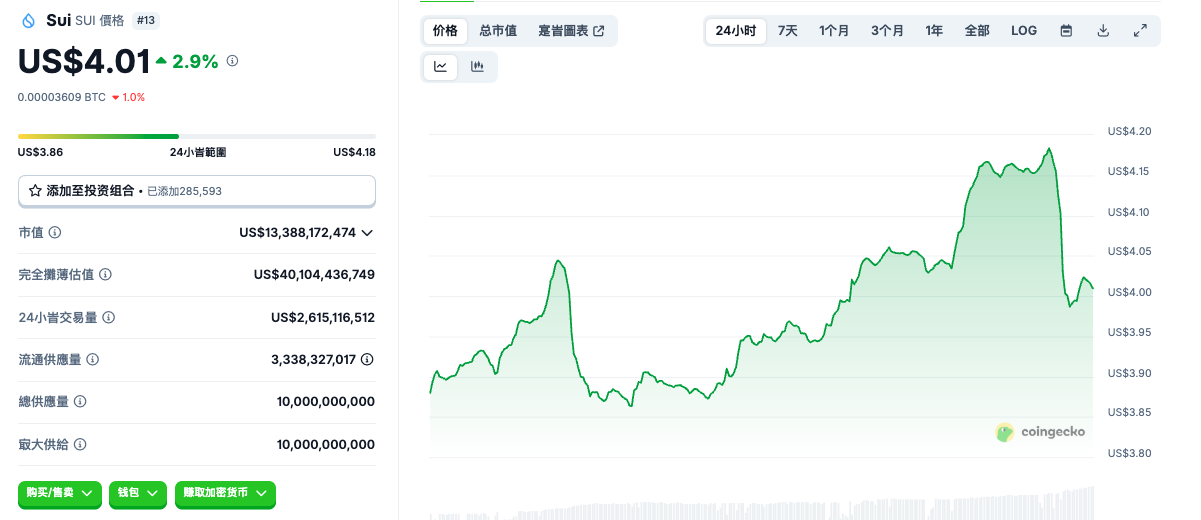Select 7天 time range
Screen dimensions: 1201x520
tap(788, 31)
